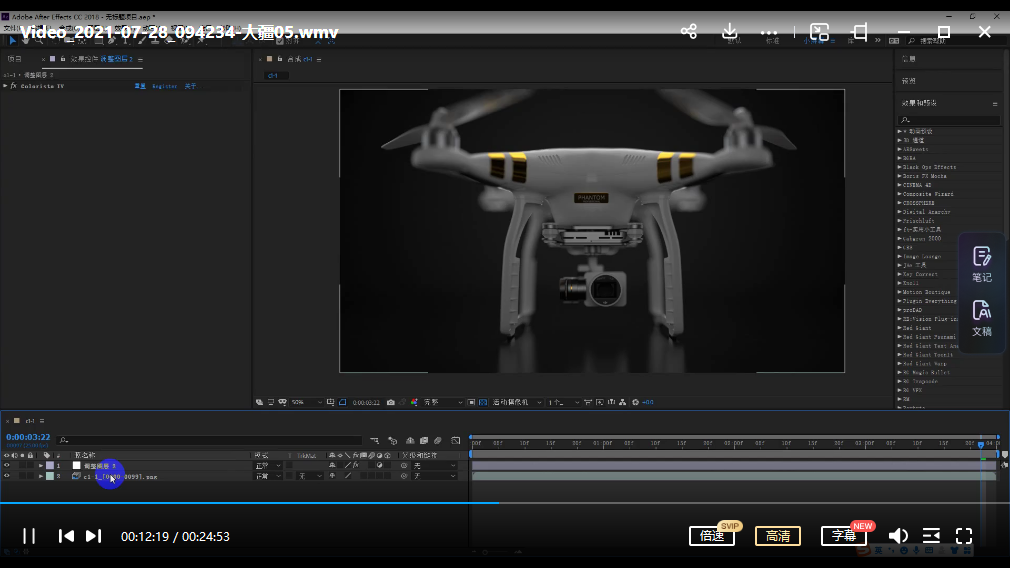The image size is (1010, 568).
Task: Open the timeline c1-1 panel menu
Action: click(x=42, y=421)
